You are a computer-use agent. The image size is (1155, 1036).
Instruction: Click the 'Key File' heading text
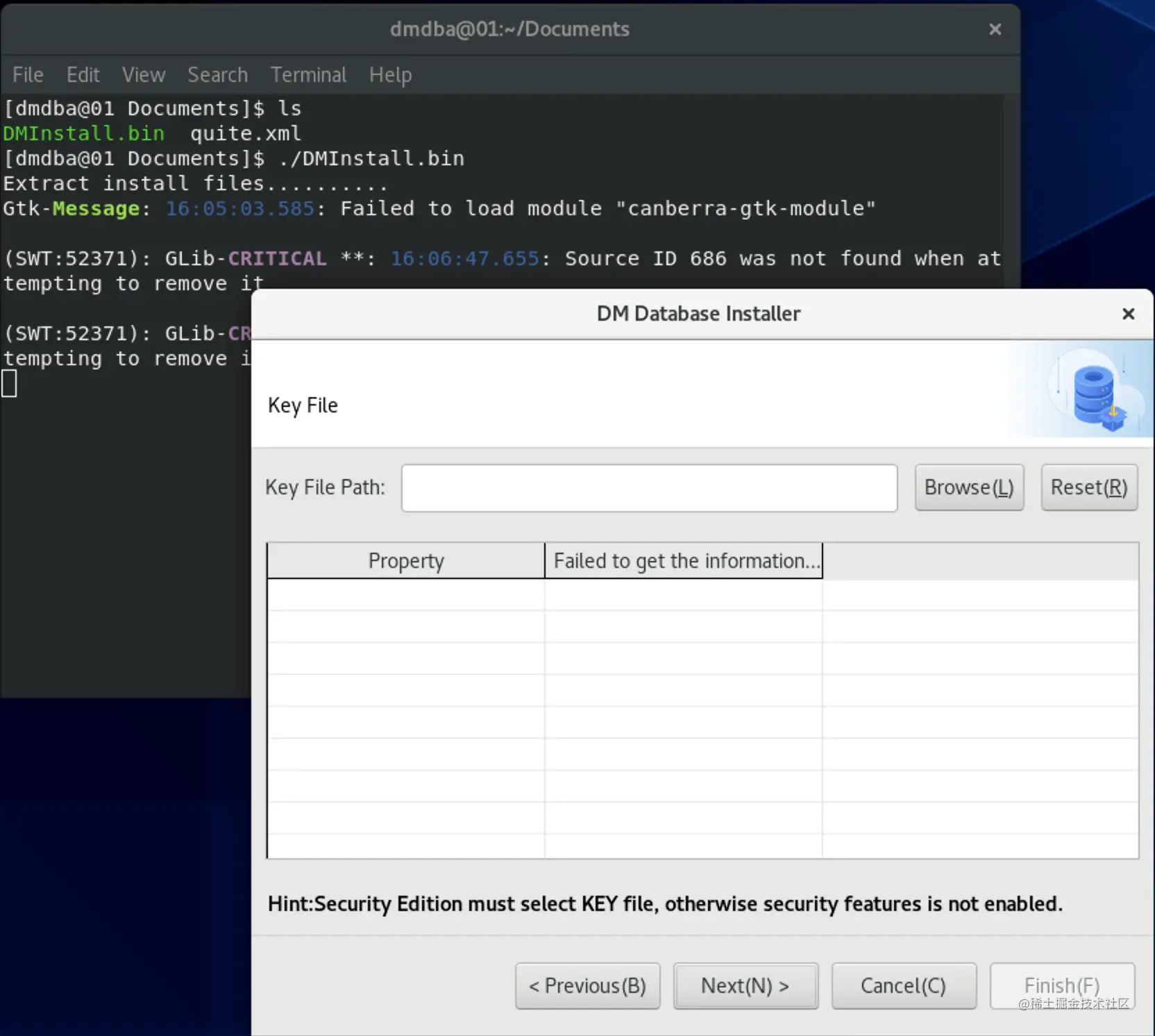point(303,406)
